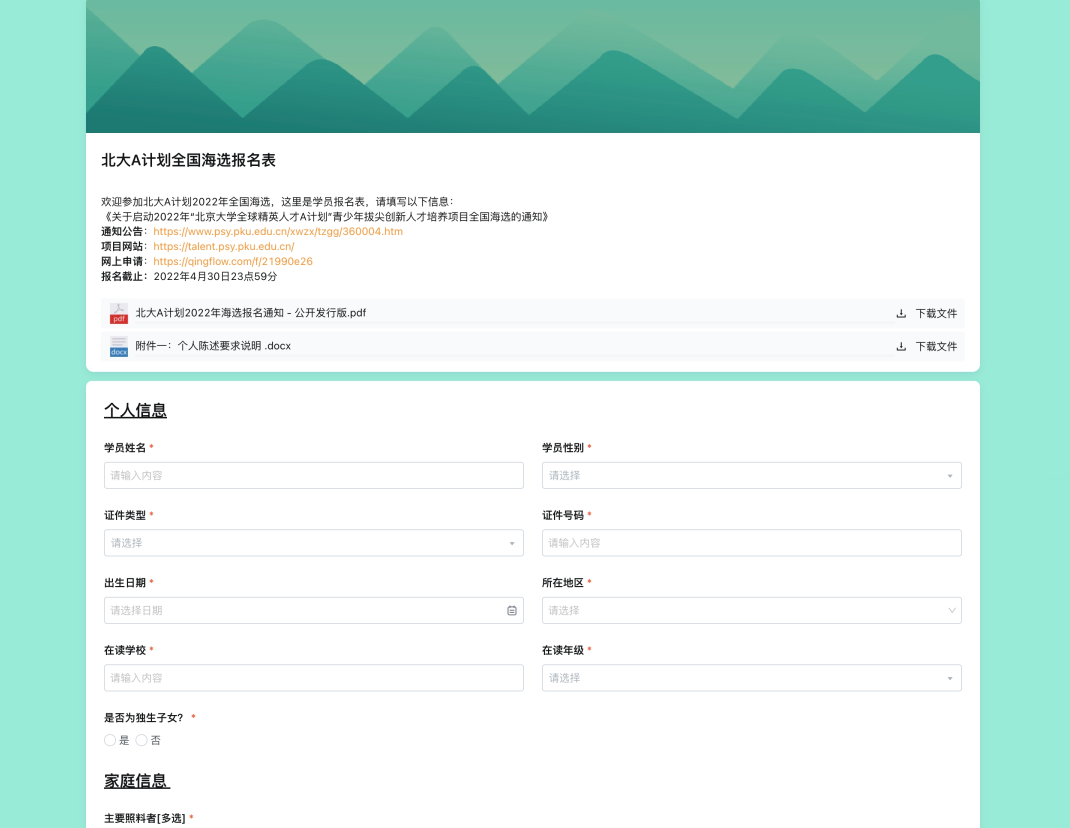This screenshot has height=828, width=1070.
Task: Open the 学员性别 dropdown
Action: (751, 475)
